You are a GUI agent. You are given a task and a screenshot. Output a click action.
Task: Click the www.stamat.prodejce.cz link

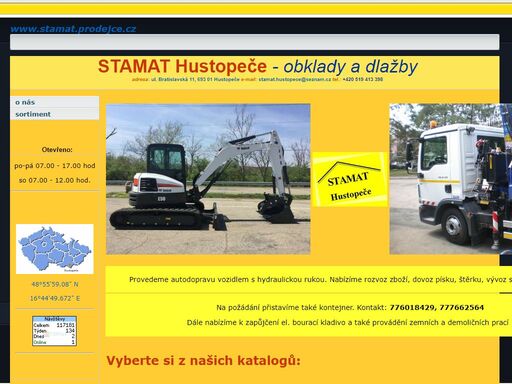click(73, 29)
